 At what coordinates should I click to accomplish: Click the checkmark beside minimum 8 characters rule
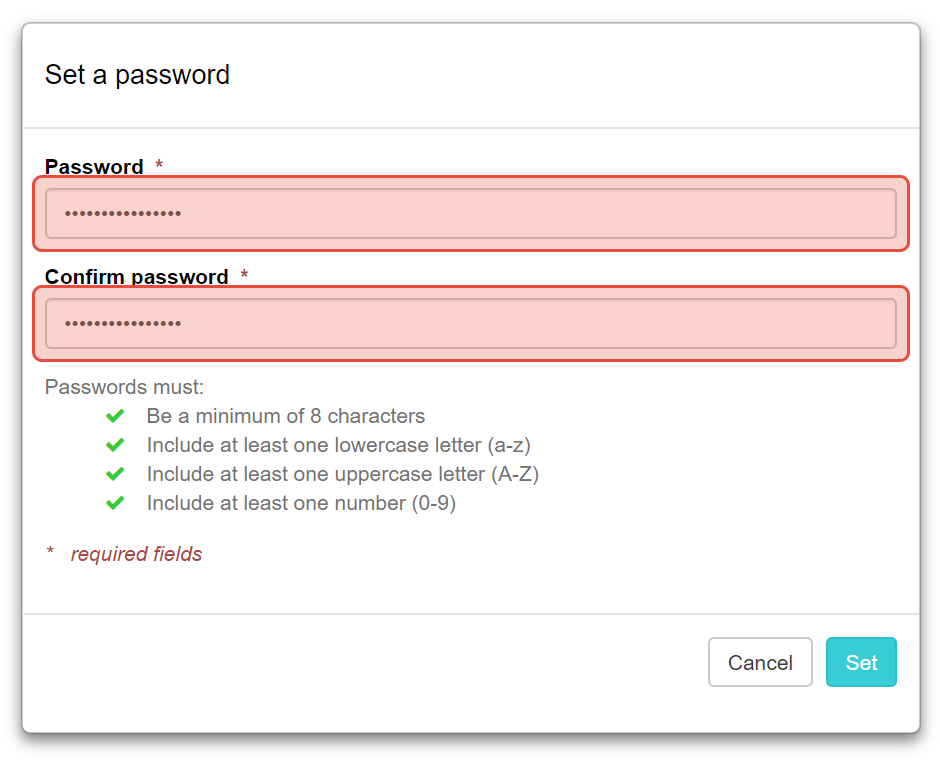(115, 416)
